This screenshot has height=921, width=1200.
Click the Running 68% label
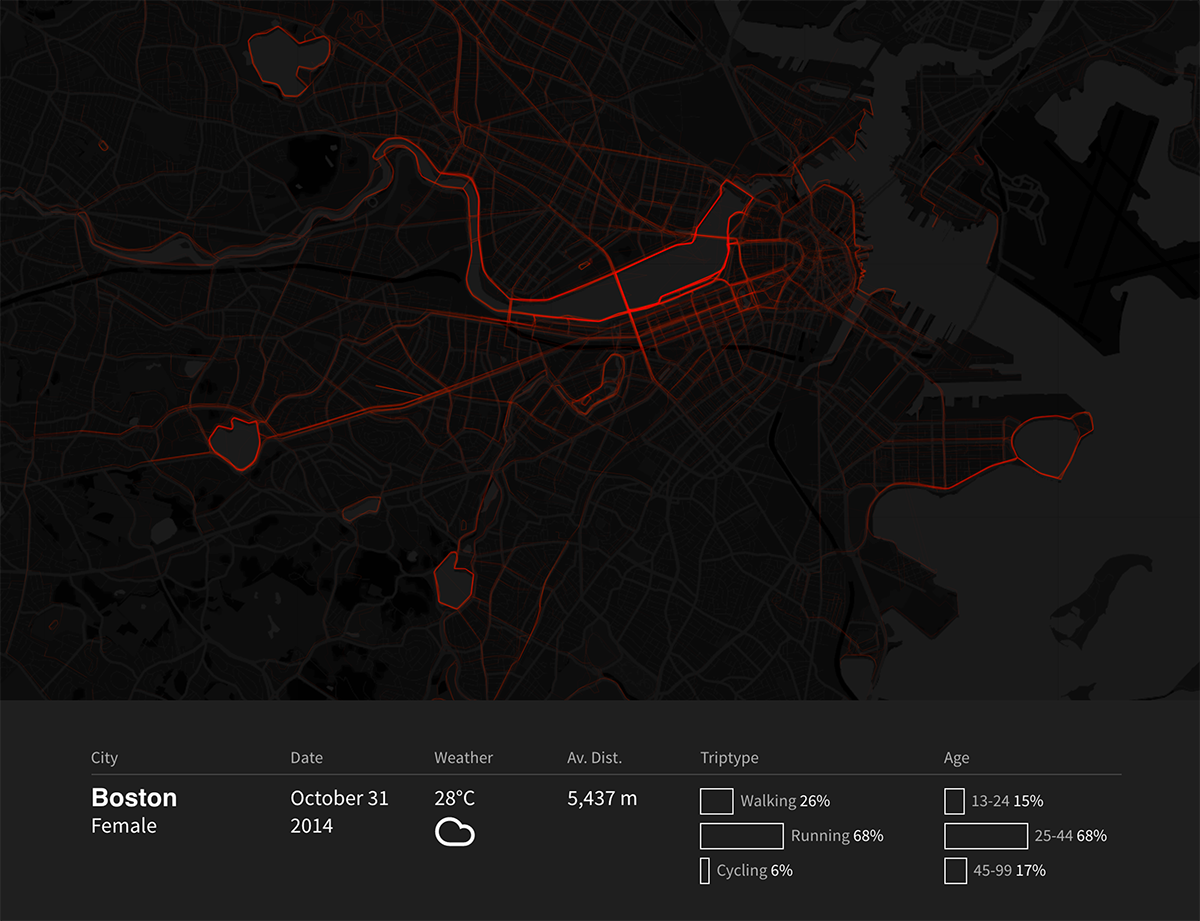[x=836, y=836]
